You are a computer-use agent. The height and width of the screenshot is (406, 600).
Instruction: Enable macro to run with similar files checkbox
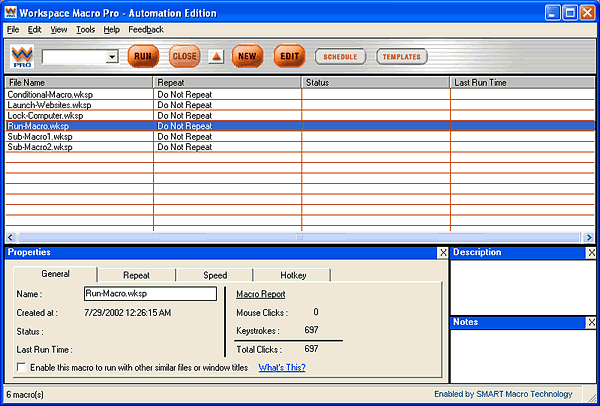(x=22, y=368)
